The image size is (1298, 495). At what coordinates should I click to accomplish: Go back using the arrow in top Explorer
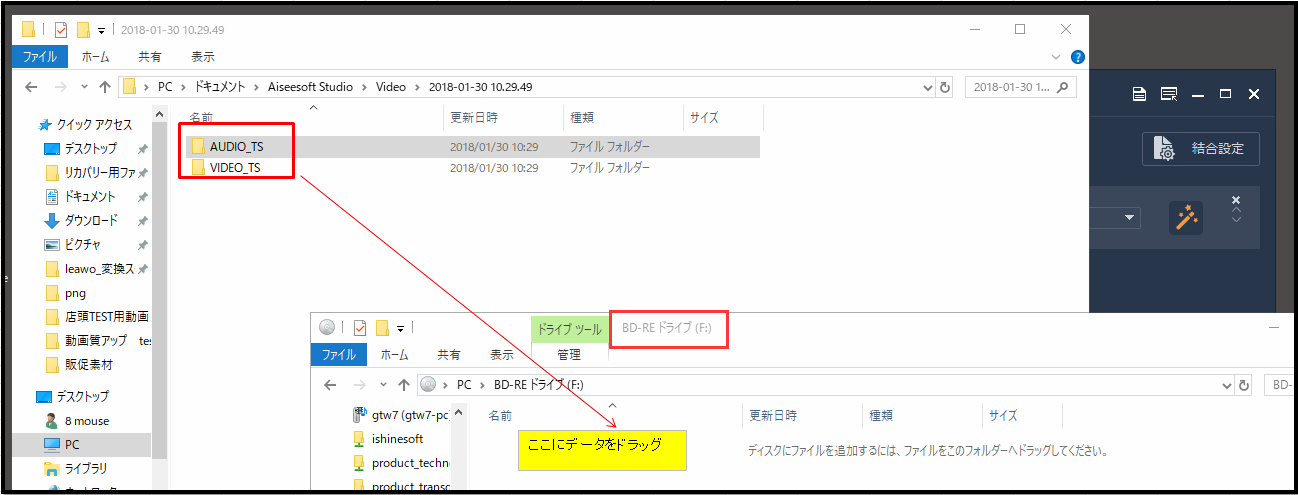(32, 87)
